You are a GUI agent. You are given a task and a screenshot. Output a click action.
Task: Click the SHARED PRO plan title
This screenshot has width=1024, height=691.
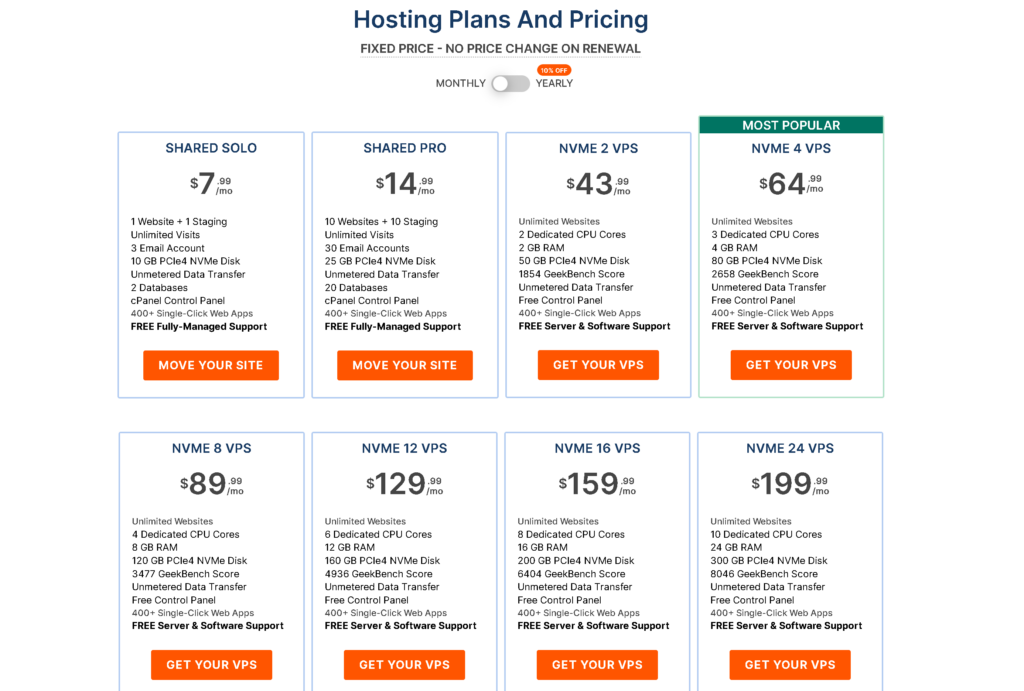(x=405, y=148)
